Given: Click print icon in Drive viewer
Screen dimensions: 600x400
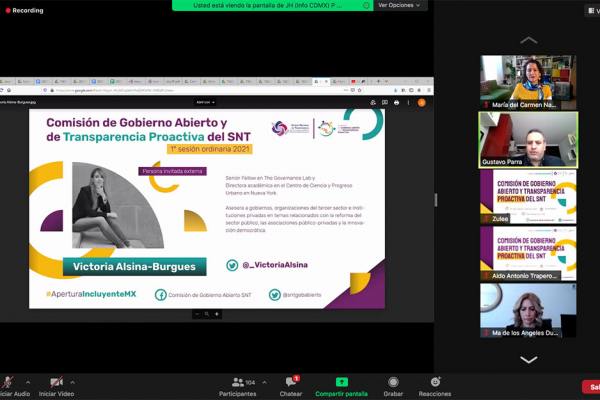Looking at the screenshot, I should 396,103.
